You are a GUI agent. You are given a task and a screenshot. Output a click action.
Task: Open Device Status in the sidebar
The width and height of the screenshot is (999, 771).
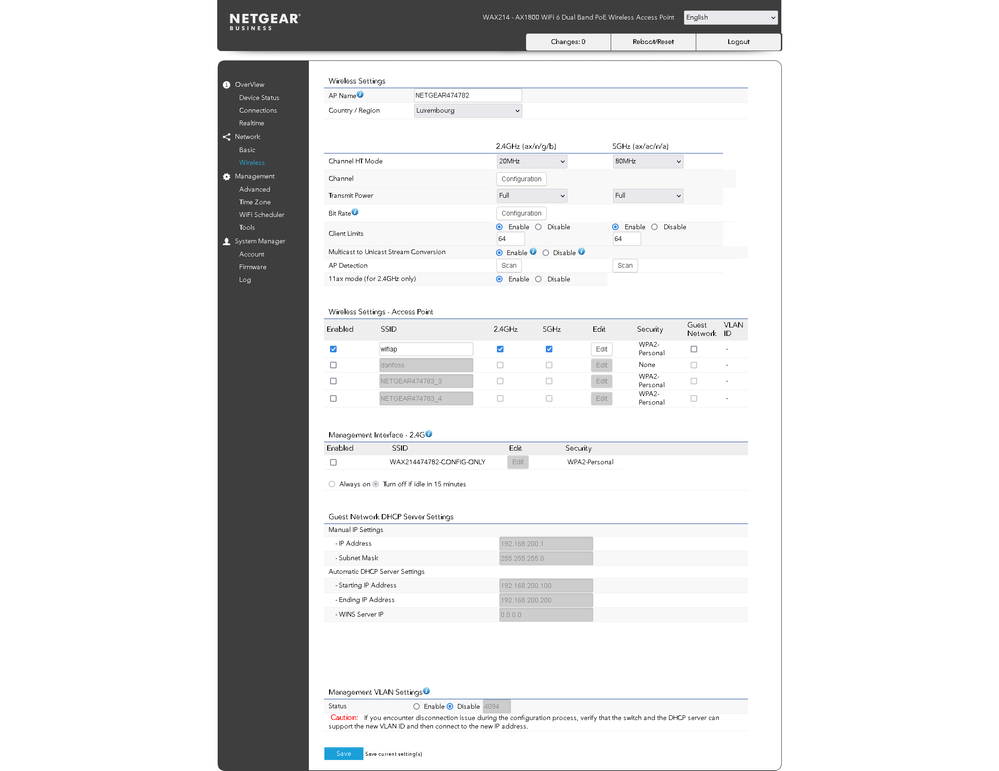[259, 98]
